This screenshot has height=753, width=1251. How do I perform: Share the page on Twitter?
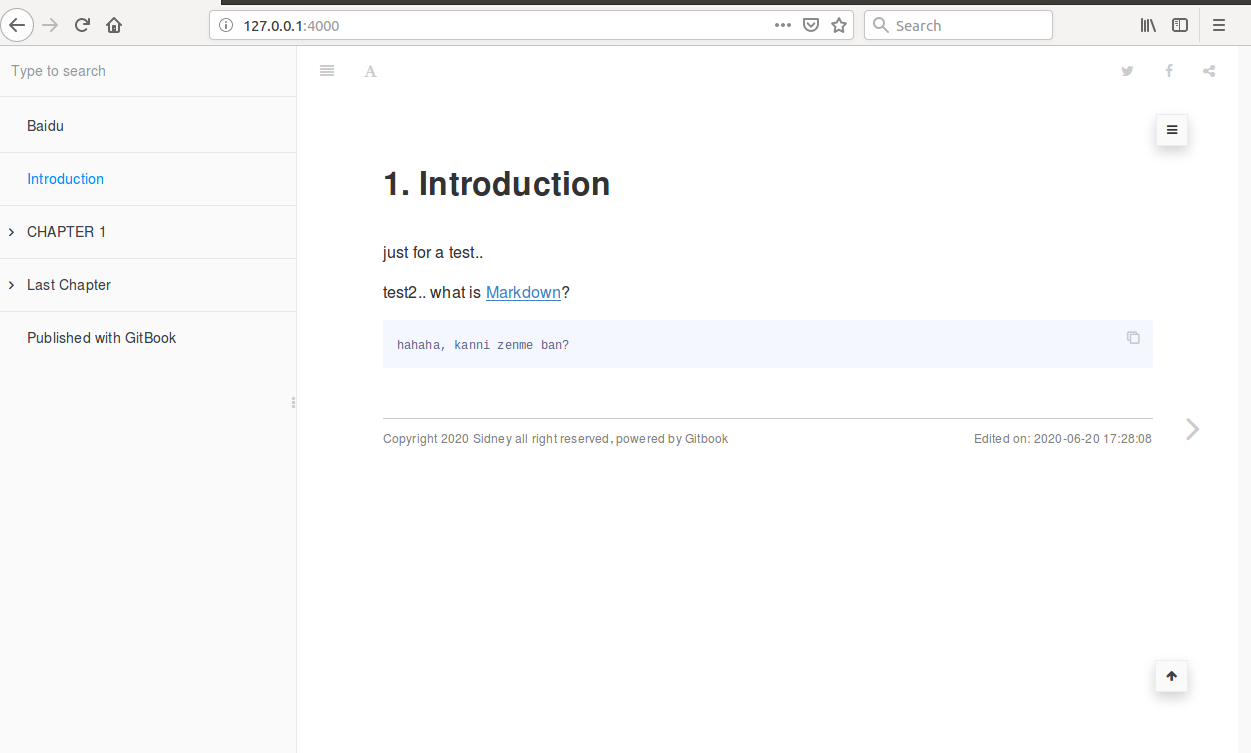pyautogui.click(x=1127, y=71)
